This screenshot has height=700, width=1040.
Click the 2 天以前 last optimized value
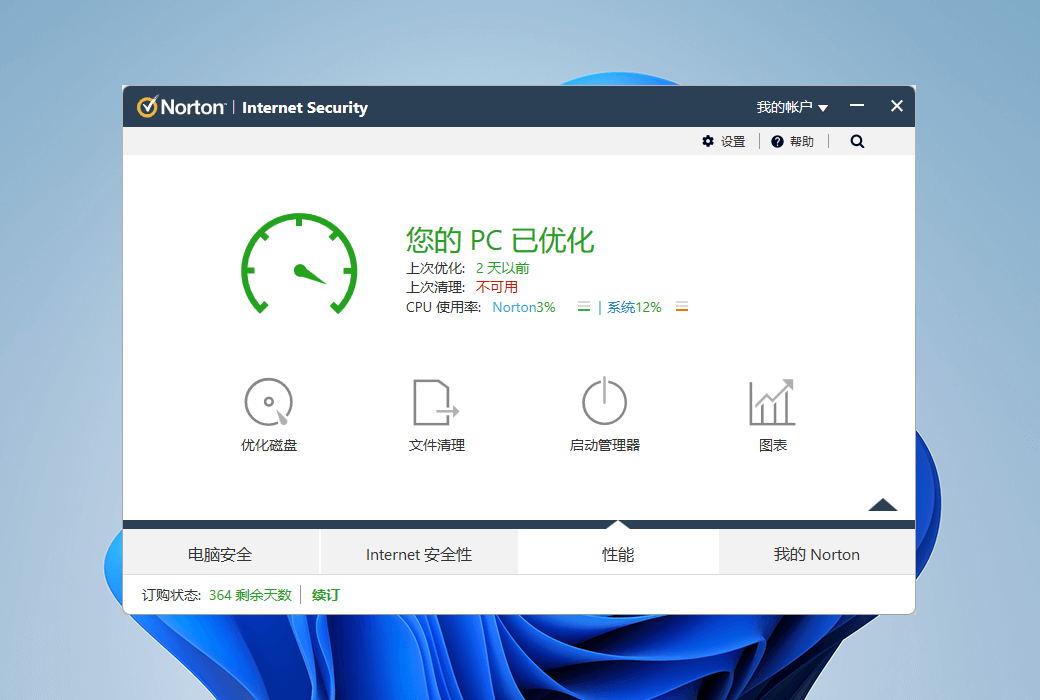pos(503,268)
